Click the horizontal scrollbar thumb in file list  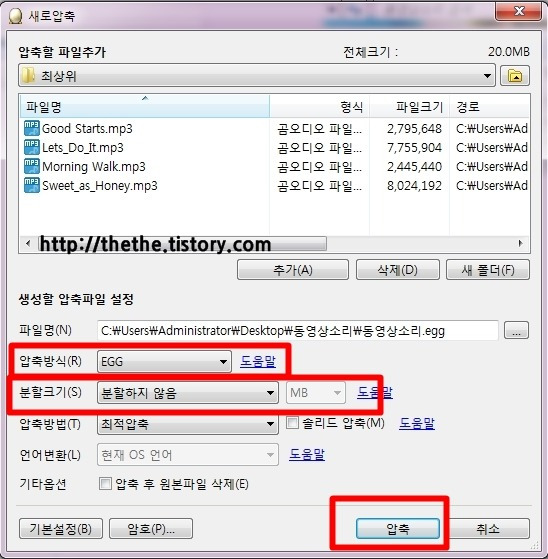pos(182,243)
